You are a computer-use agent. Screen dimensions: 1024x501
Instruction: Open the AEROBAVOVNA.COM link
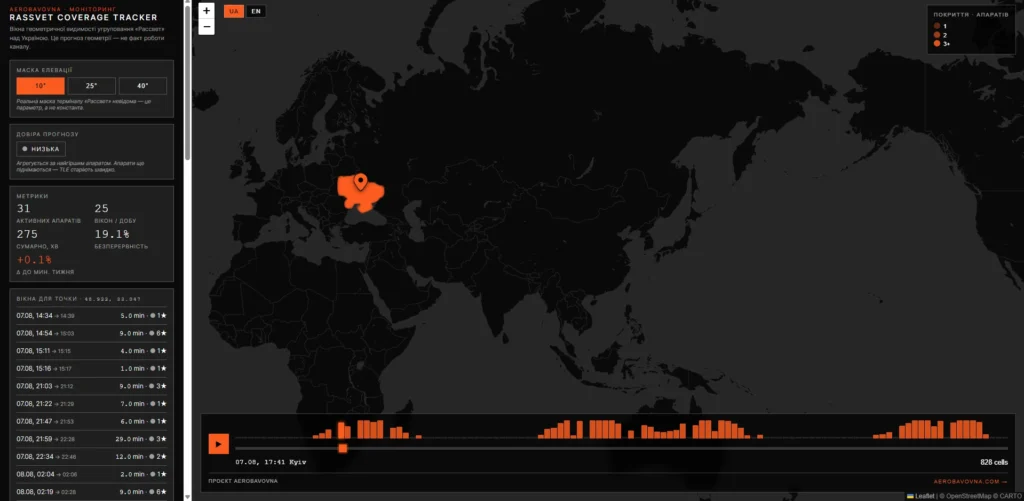pos(970,481)
